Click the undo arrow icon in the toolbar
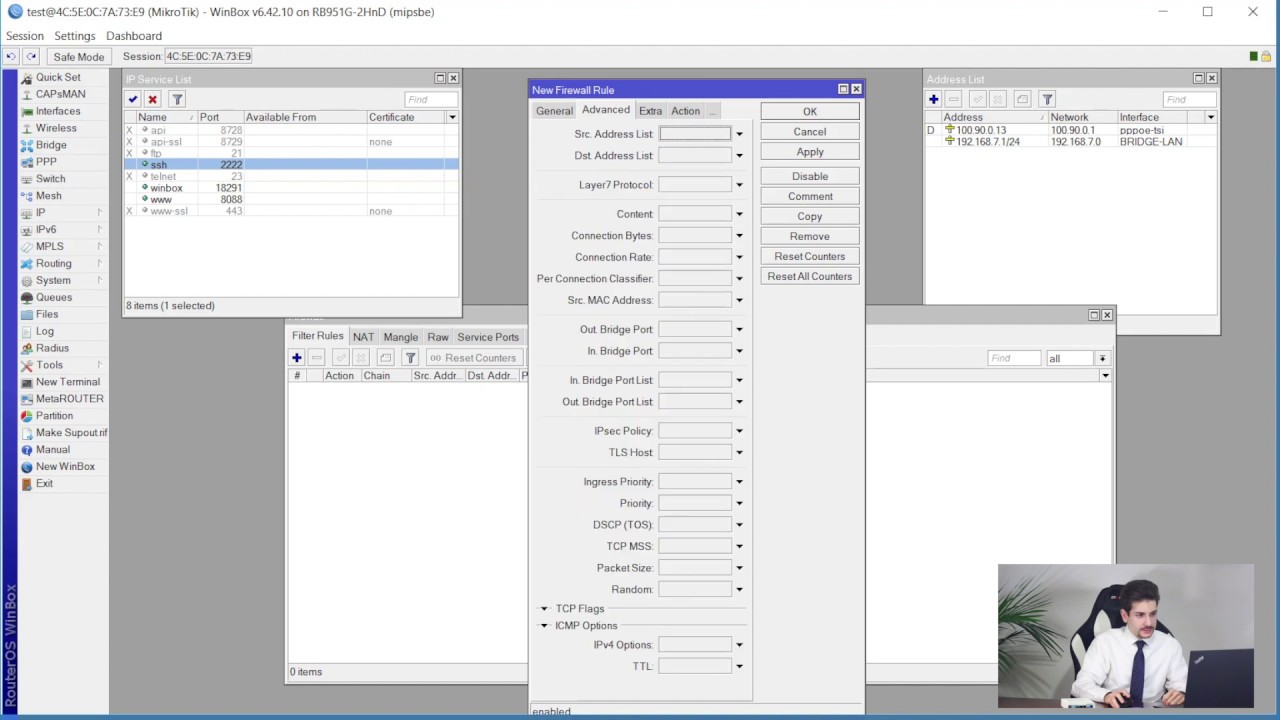Image resolution: width=1280 pixels, height=720 pixels. 11,57
